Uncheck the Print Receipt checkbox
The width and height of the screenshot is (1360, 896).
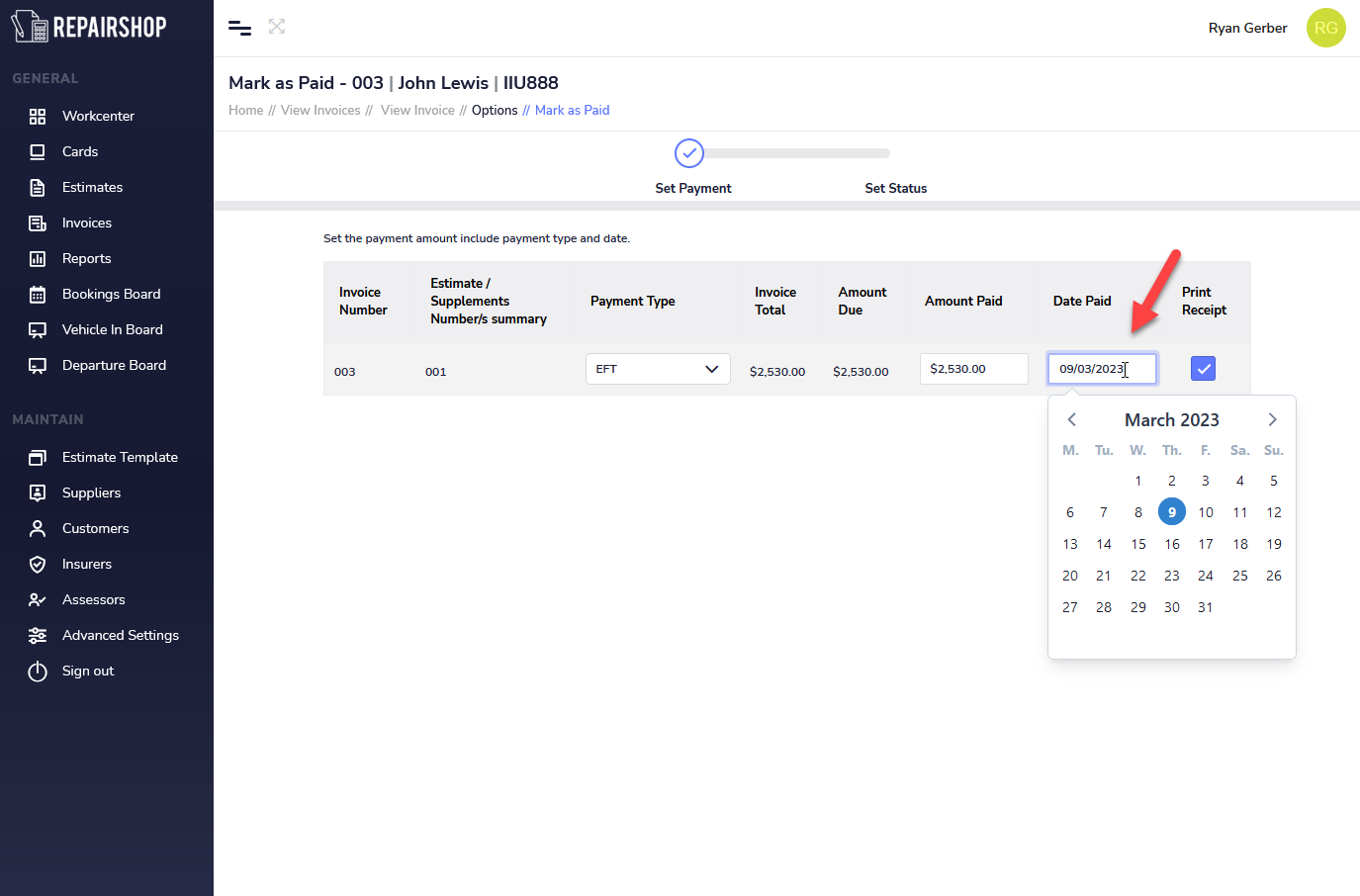tap(1203, 369)
